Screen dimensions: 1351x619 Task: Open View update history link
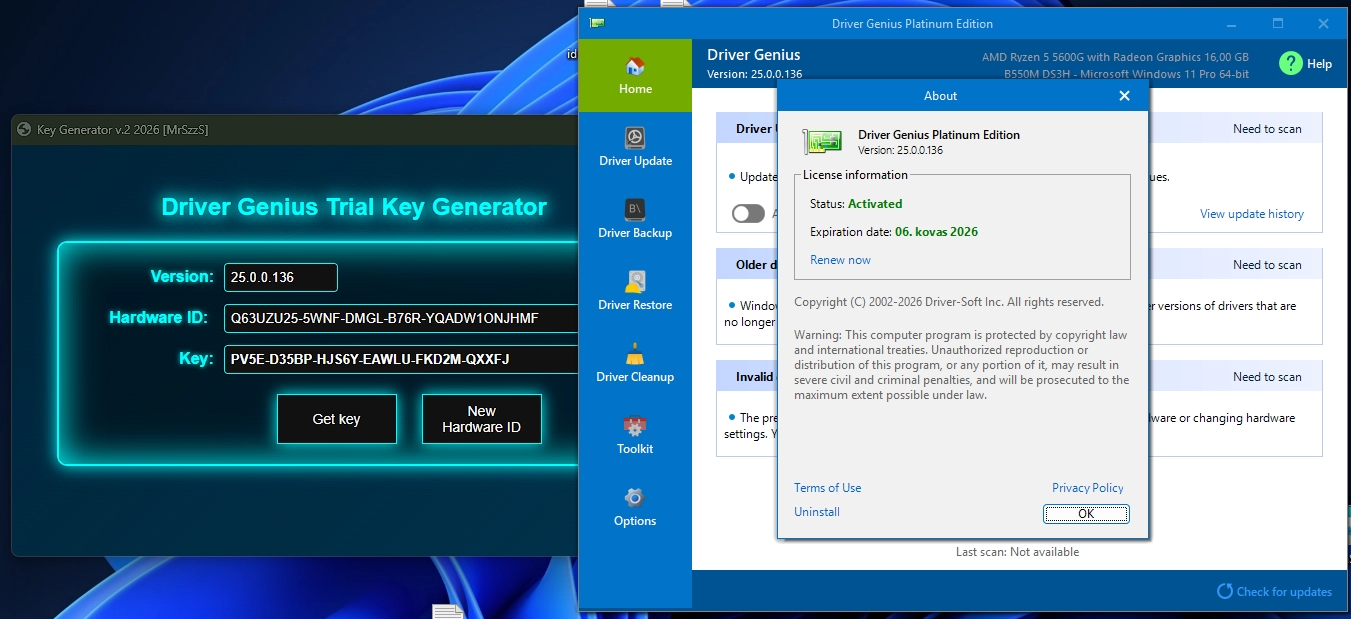pos(1251,214)
